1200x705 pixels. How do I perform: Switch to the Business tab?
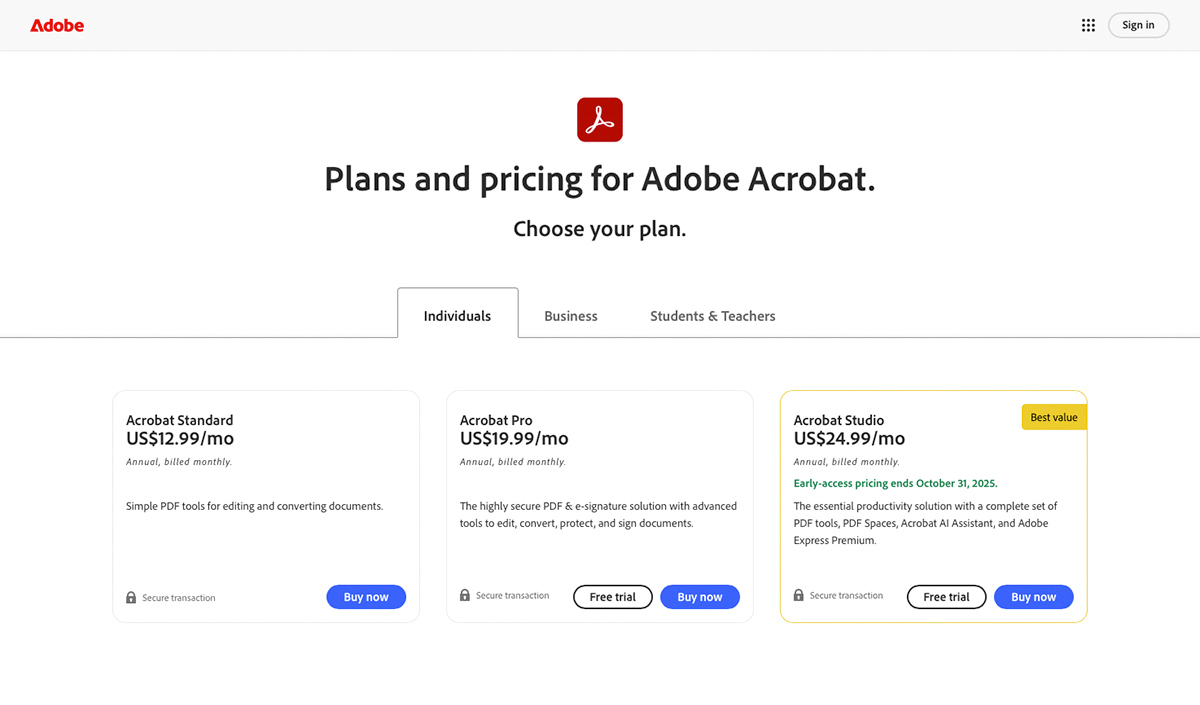(x=570, y=315)
